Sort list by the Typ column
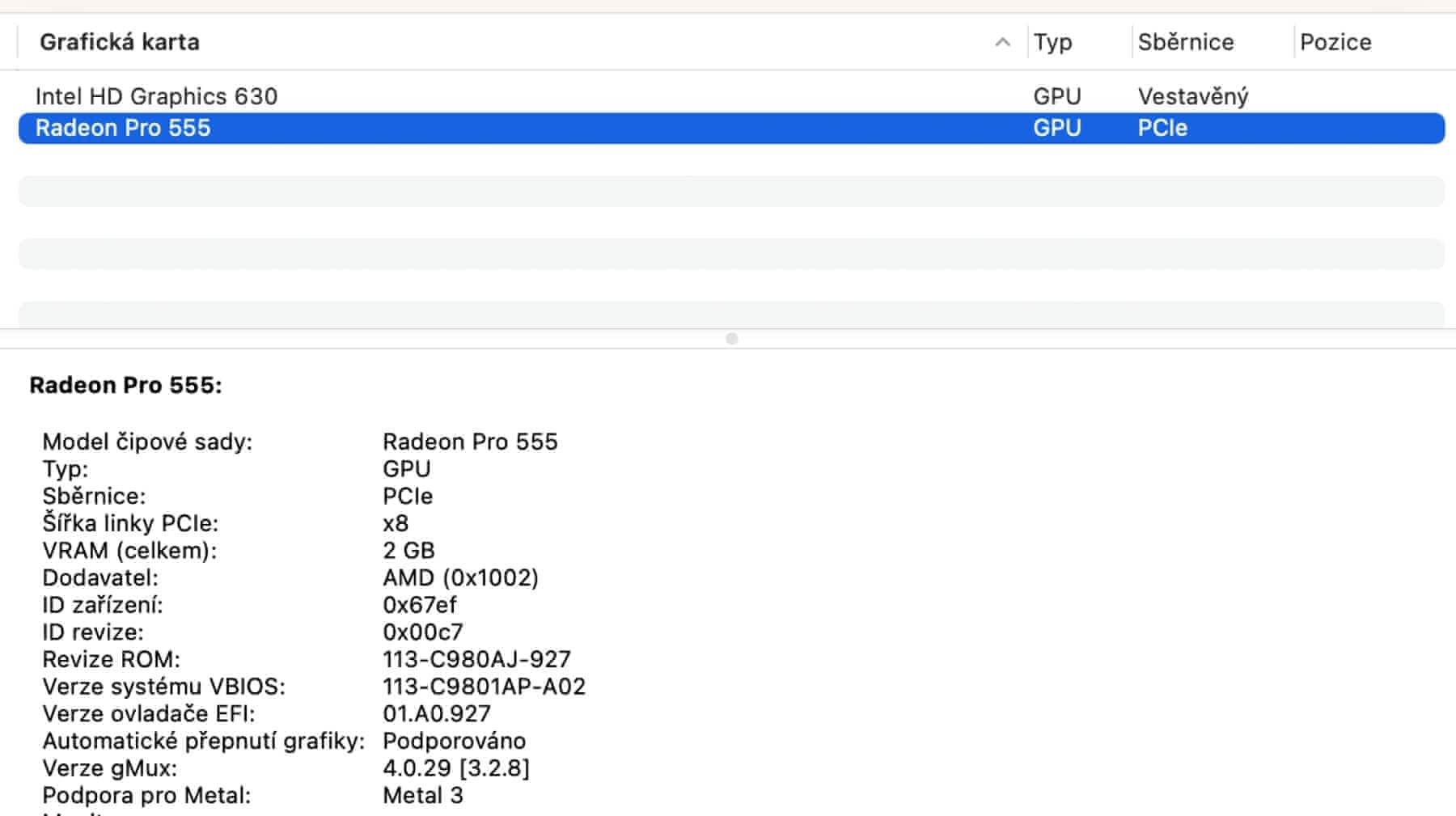Viewport: 1456px width, 816px height. click(1052, 42)
